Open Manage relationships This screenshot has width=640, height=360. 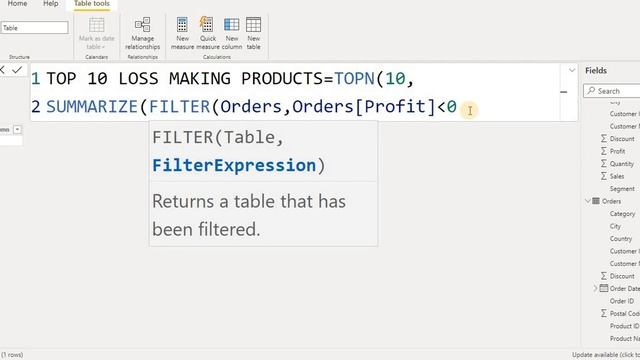142,33
